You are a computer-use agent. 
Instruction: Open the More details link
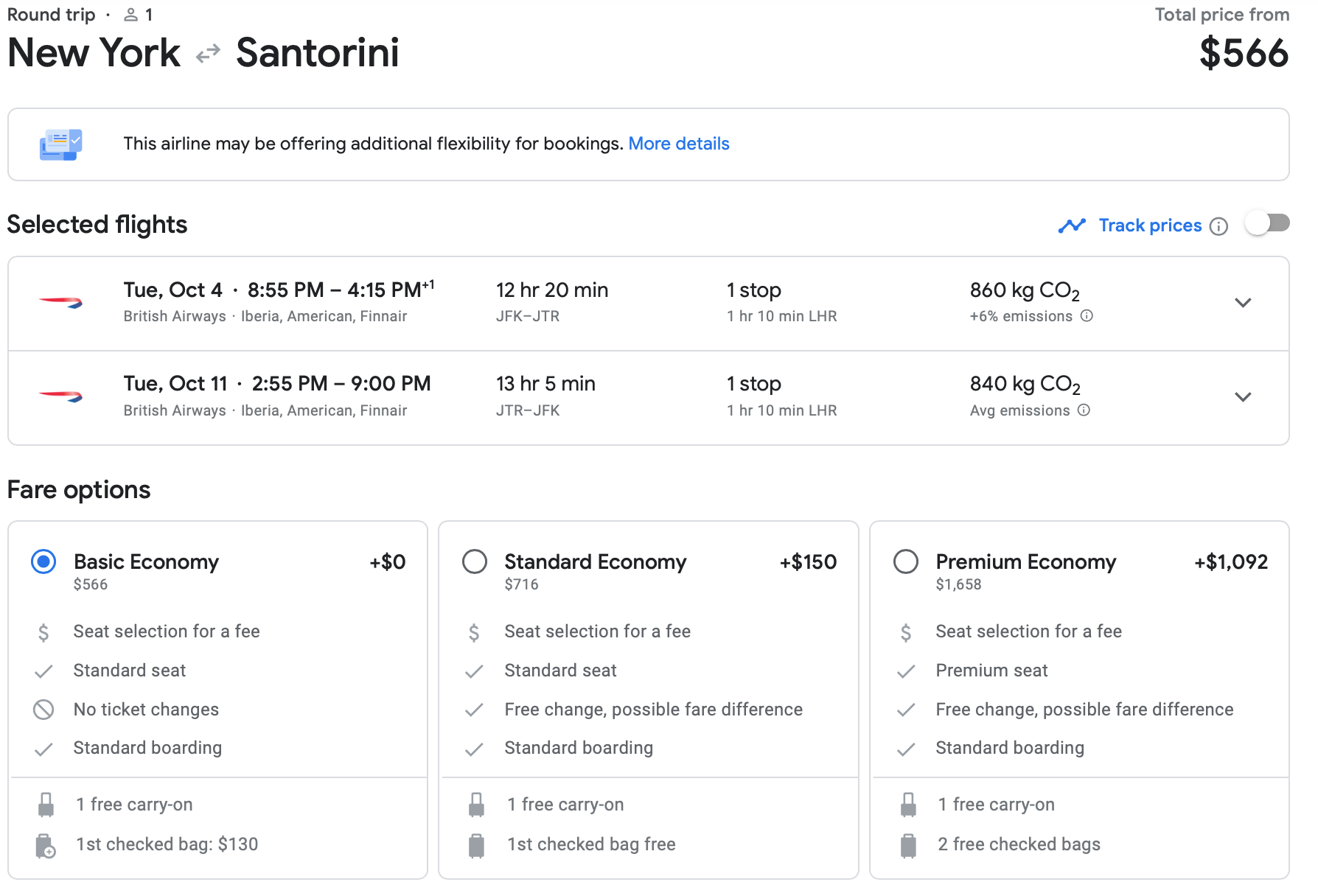tap(678, 144)
